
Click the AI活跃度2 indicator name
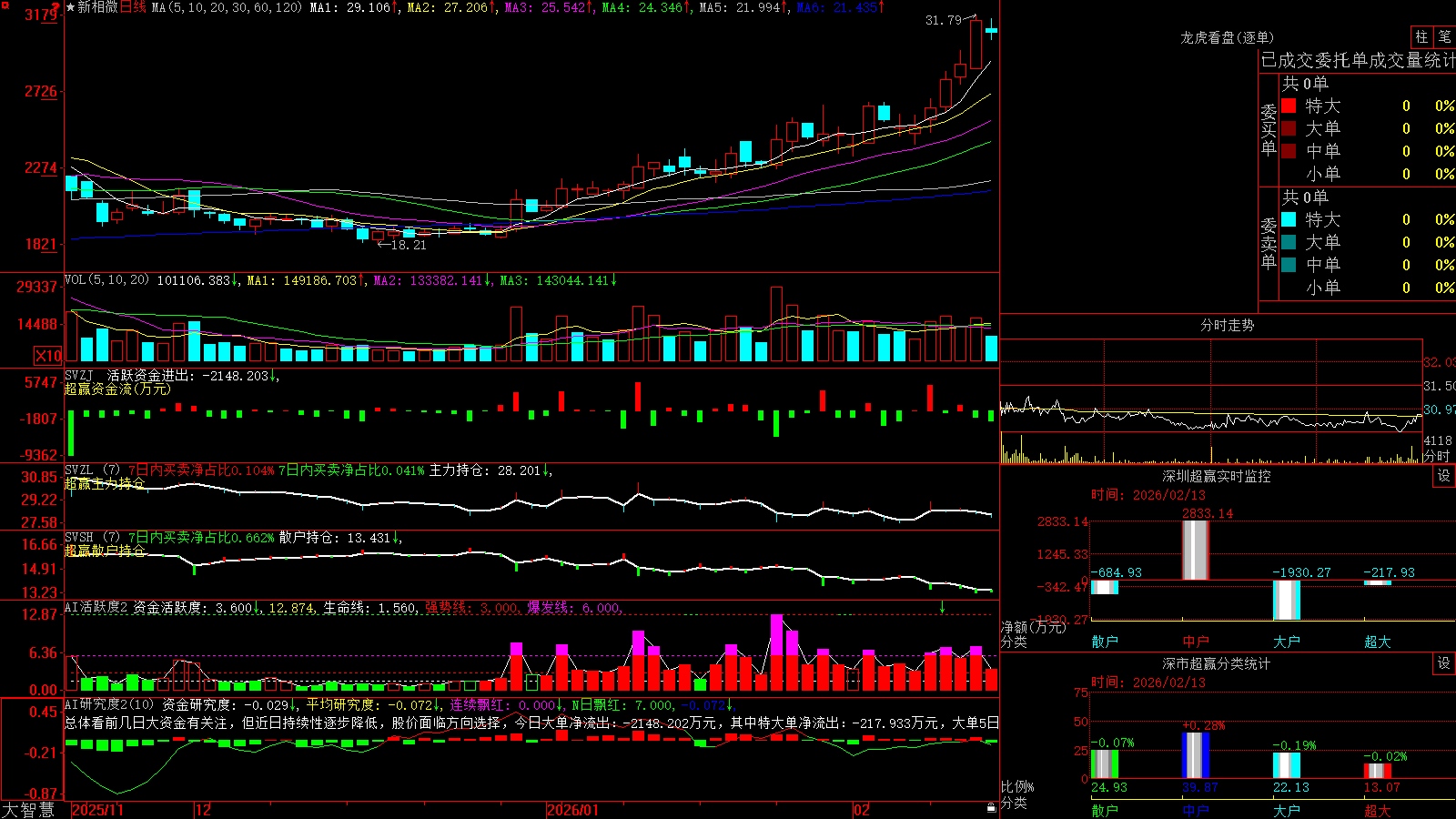tap(96, 608)
